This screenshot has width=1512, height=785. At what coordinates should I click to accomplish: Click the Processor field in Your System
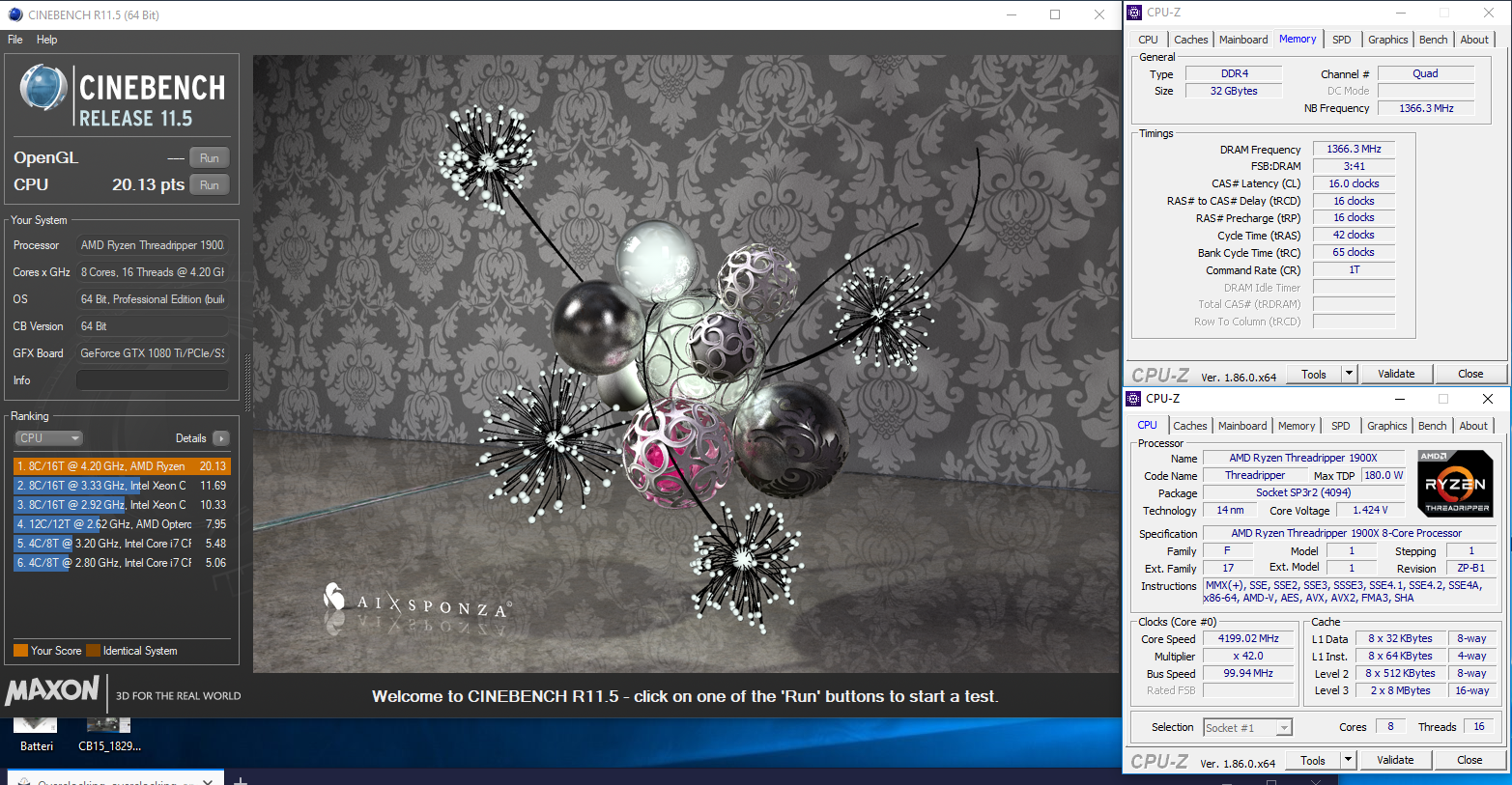coord(153,245)
